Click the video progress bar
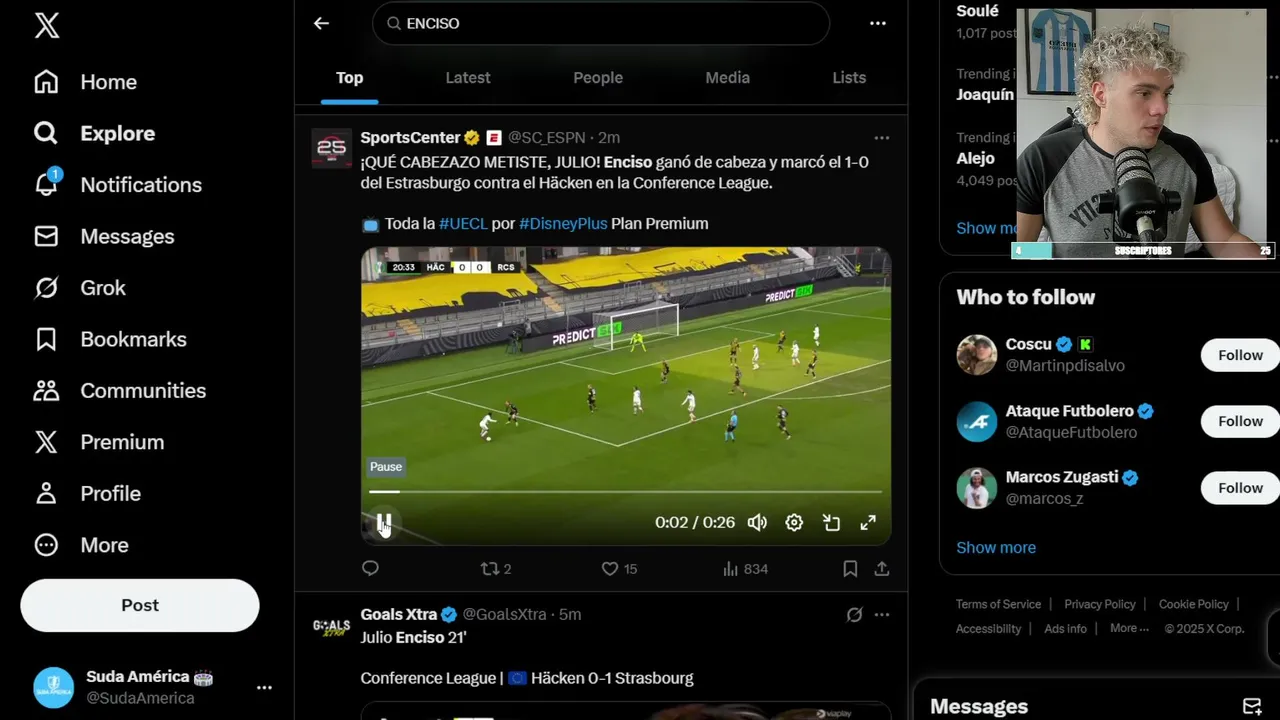 pyautogui.click(x=625, y=492)
